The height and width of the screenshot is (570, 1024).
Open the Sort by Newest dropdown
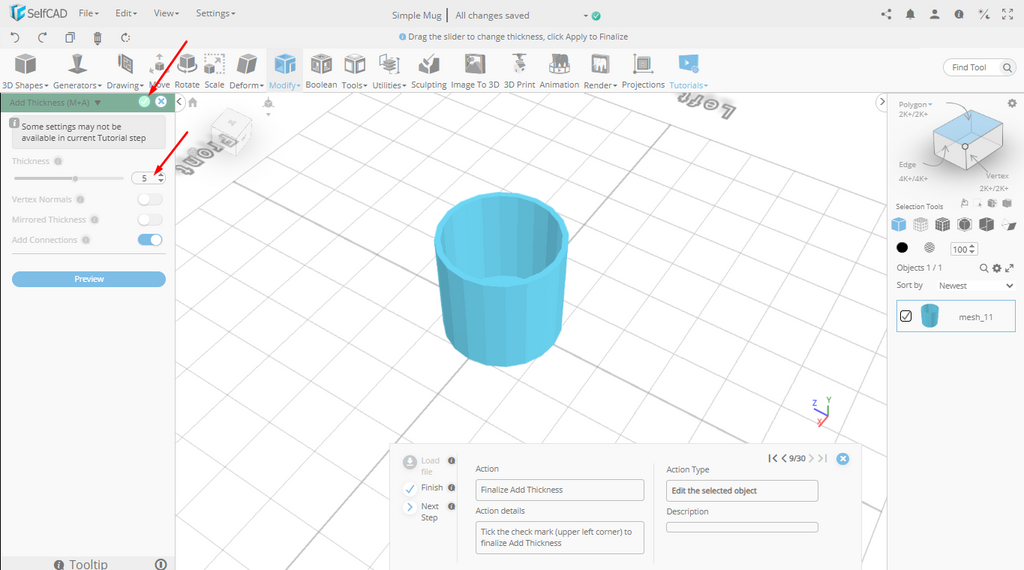tap(976, 285)
